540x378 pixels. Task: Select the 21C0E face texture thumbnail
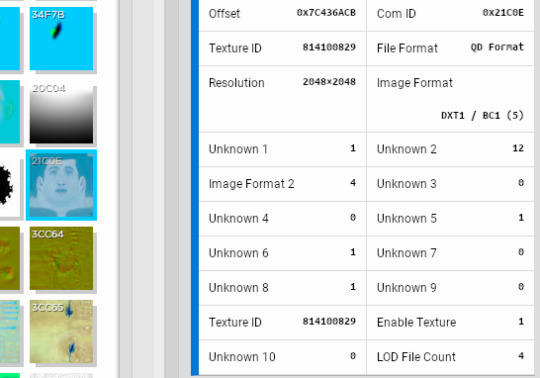pos(61,185)
